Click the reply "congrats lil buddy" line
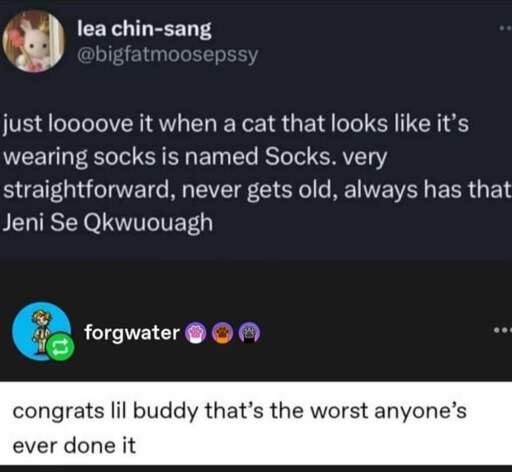 [x=239, y=411]
